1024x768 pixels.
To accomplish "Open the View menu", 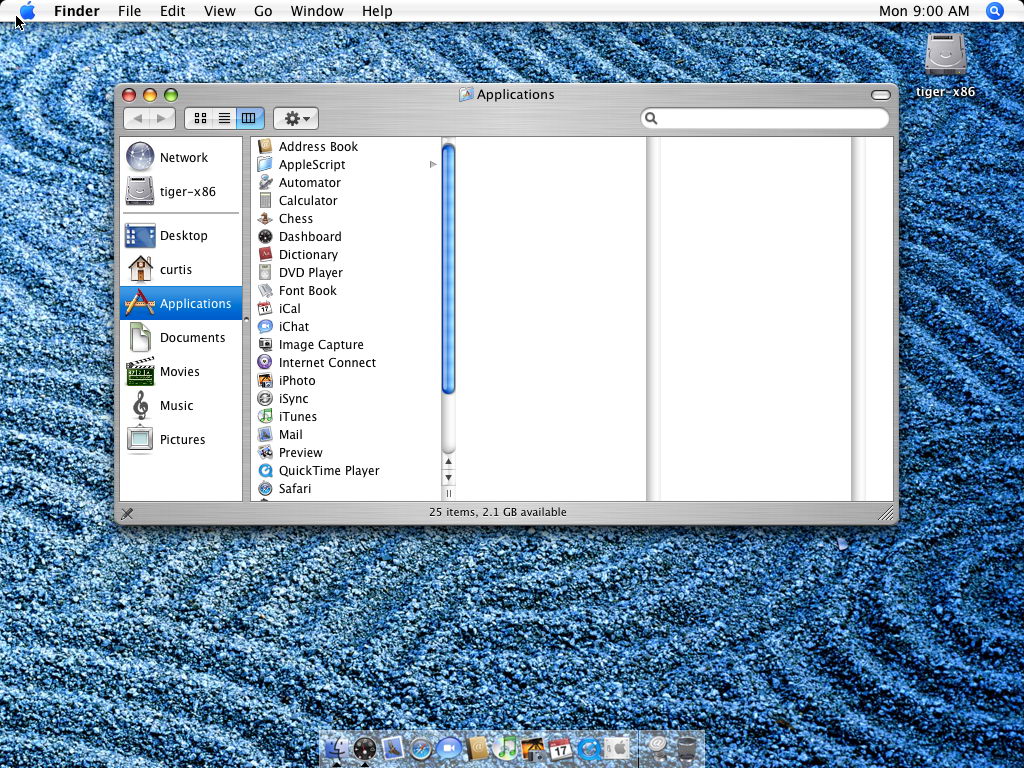I will [x=219, y=11].
